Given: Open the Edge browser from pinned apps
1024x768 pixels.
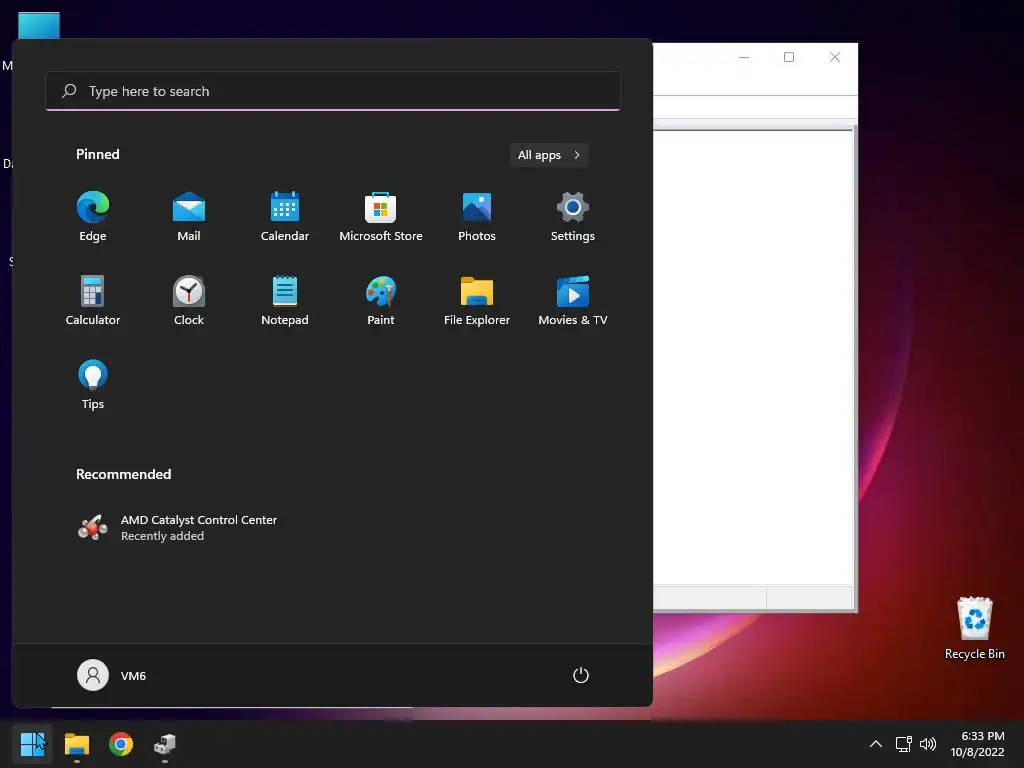Looking at the screenshot, I should tap(93, 217).
